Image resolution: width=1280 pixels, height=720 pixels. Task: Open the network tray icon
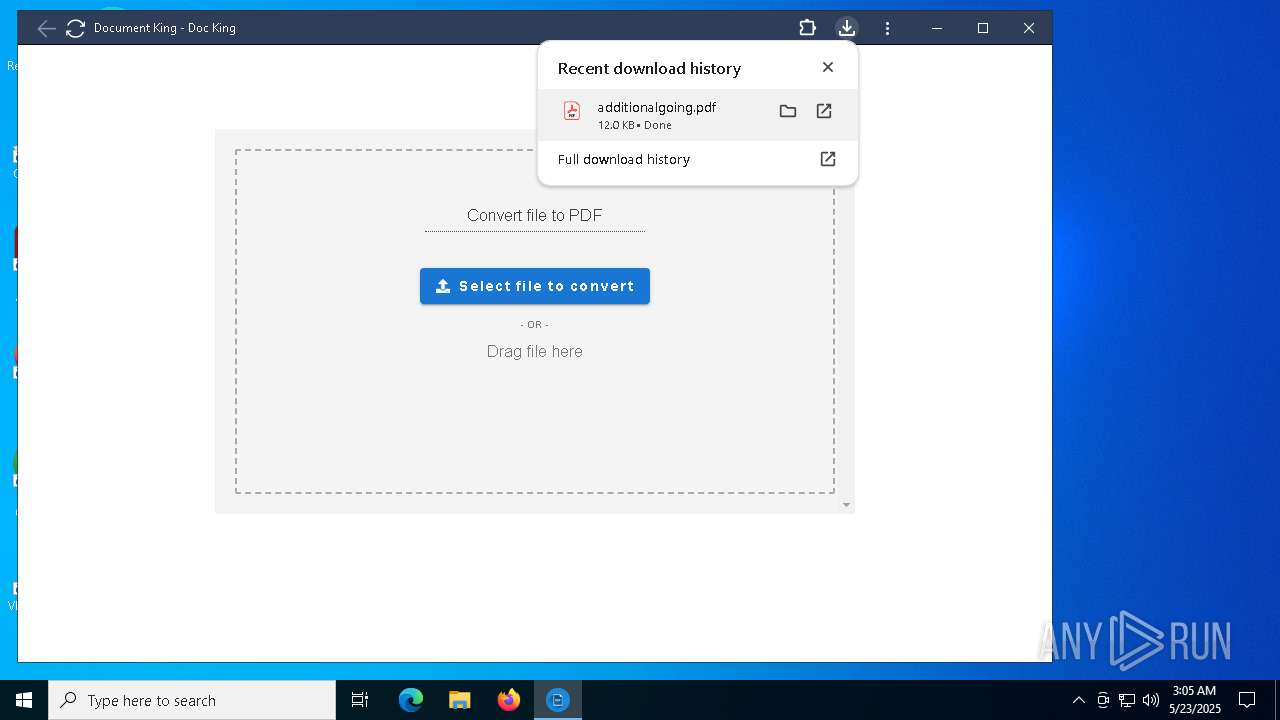[1127, 700]
